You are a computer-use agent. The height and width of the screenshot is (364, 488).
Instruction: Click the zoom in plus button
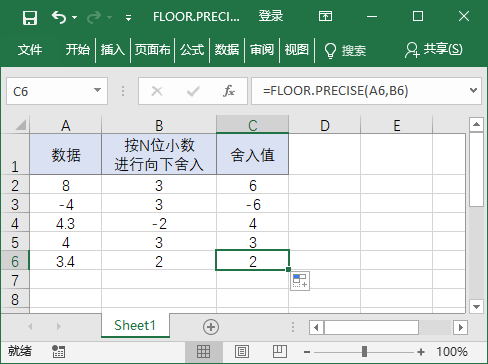pyautogui.click(x=421, y=352)
